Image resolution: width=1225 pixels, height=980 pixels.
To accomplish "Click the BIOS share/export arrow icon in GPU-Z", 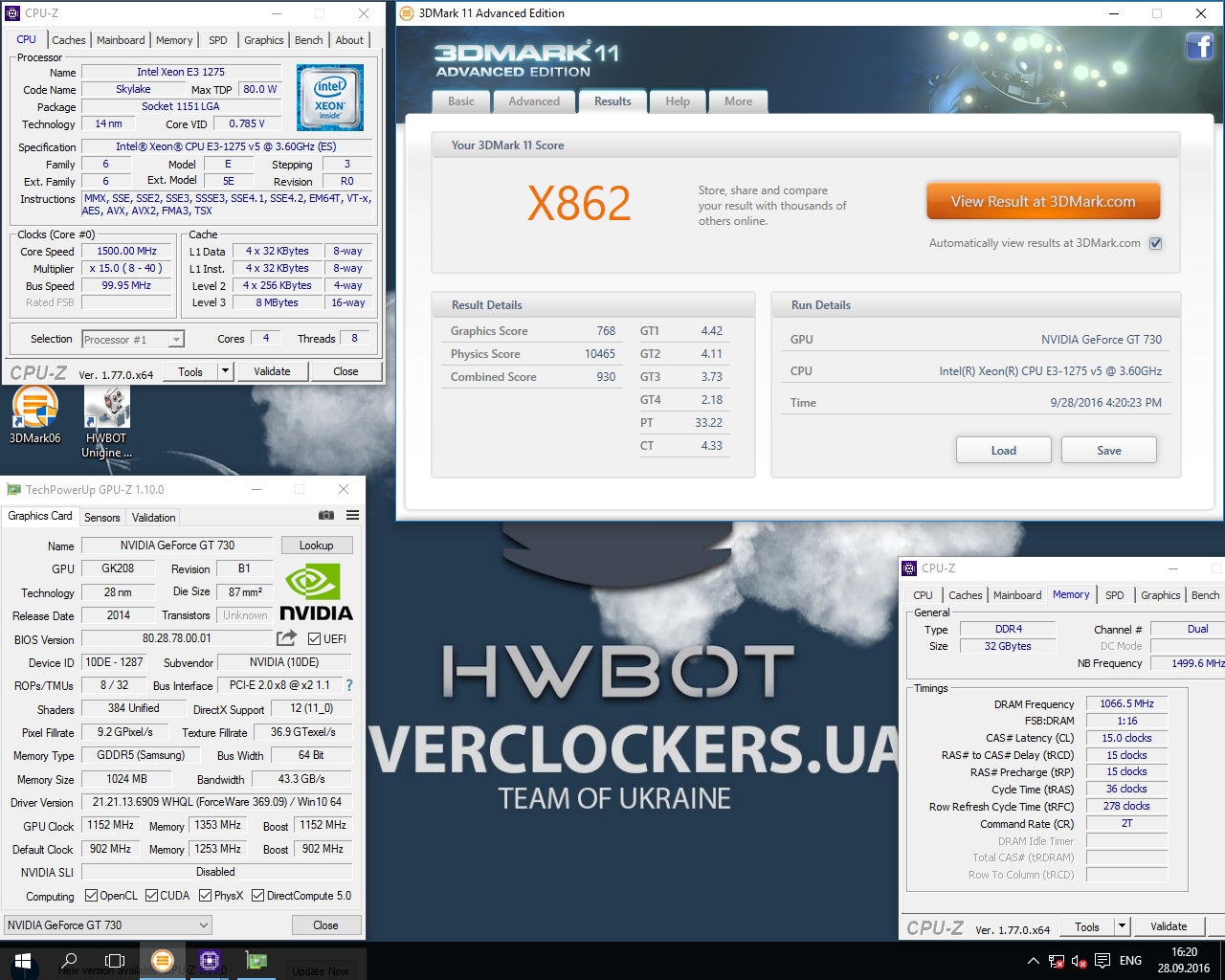I will coord(286,637).
